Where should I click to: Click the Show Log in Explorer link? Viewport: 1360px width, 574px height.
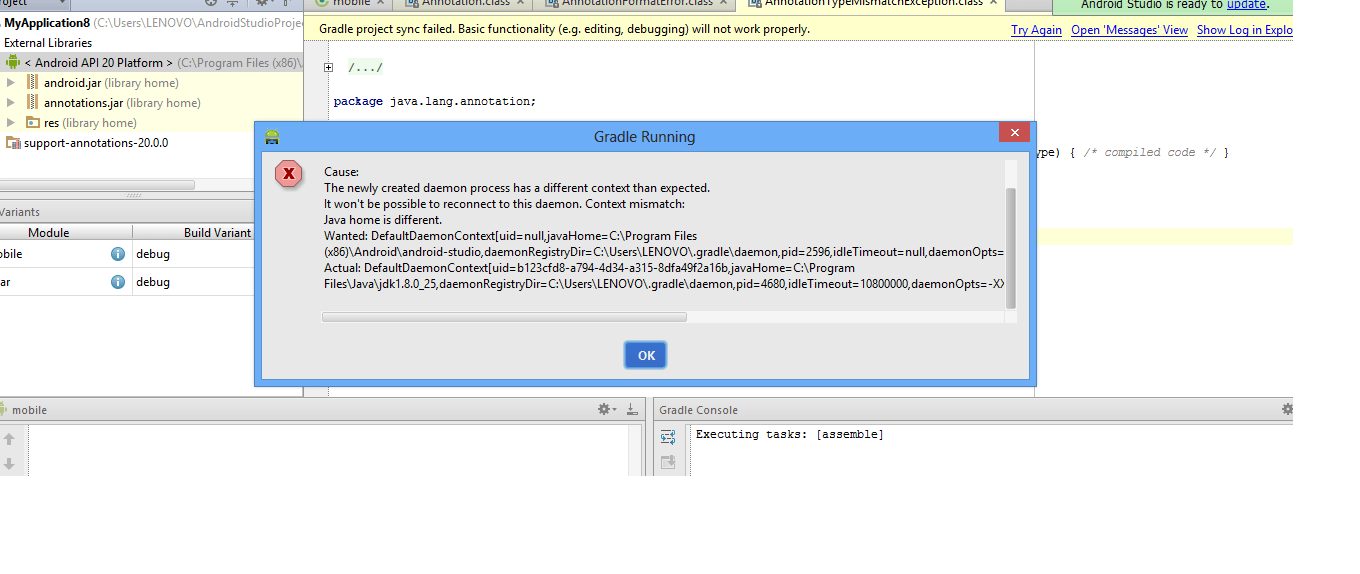pyautogui.click(x=1245, y=30)
